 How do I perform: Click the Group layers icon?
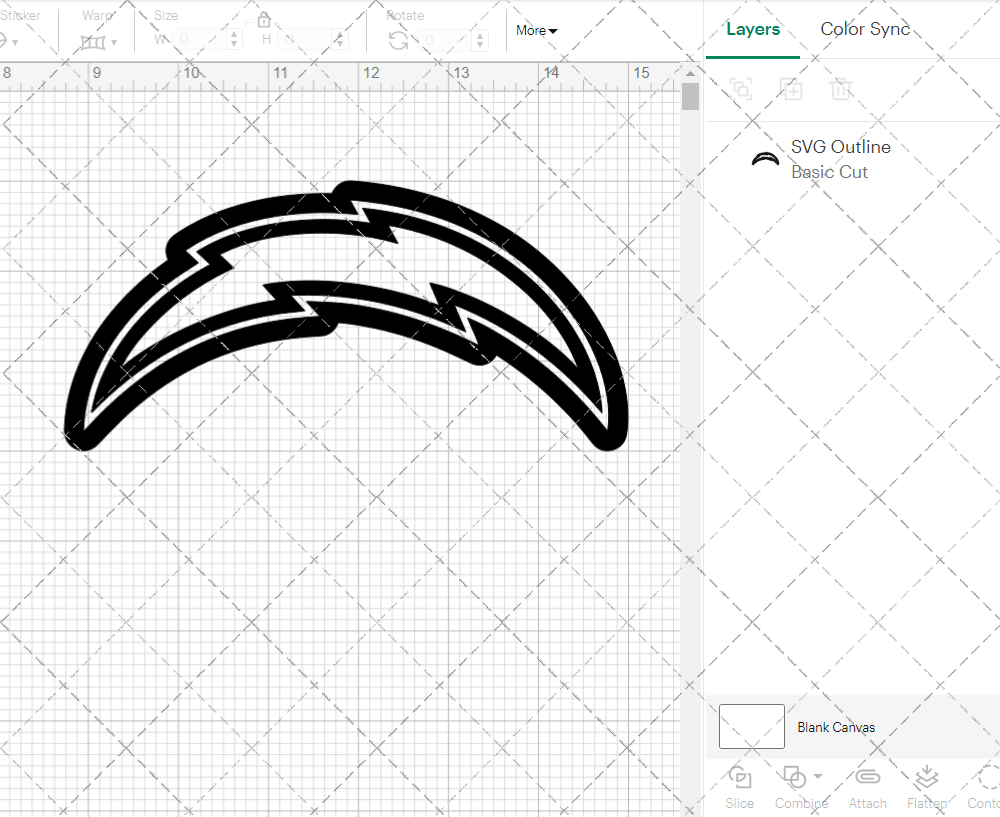coord(741,89)
